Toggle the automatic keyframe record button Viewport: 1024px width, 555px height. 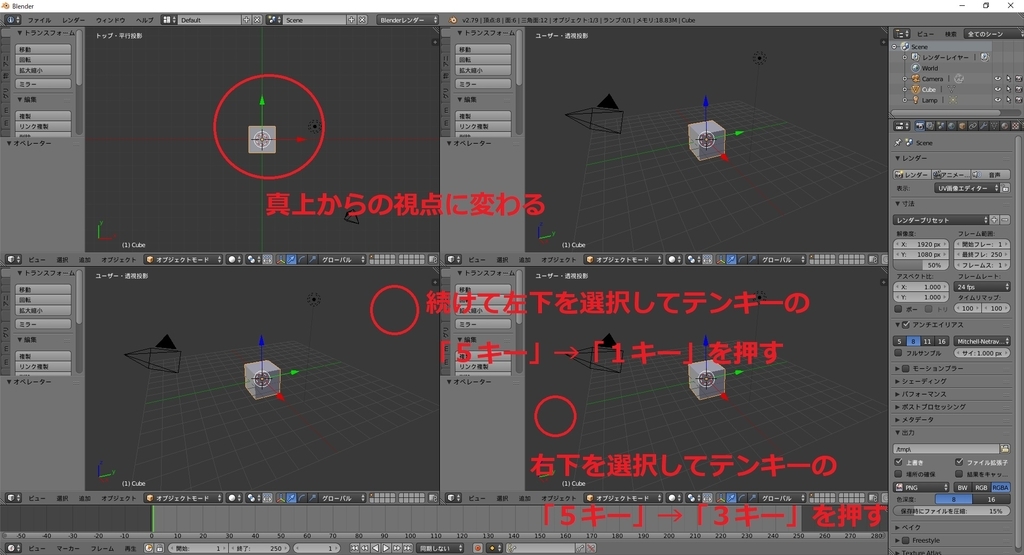(478, 548)
